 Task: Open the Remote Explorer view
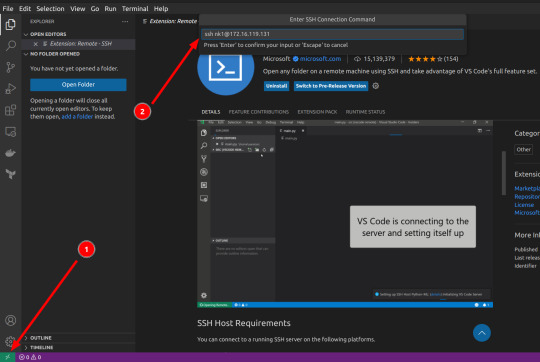tap(10, 132)
